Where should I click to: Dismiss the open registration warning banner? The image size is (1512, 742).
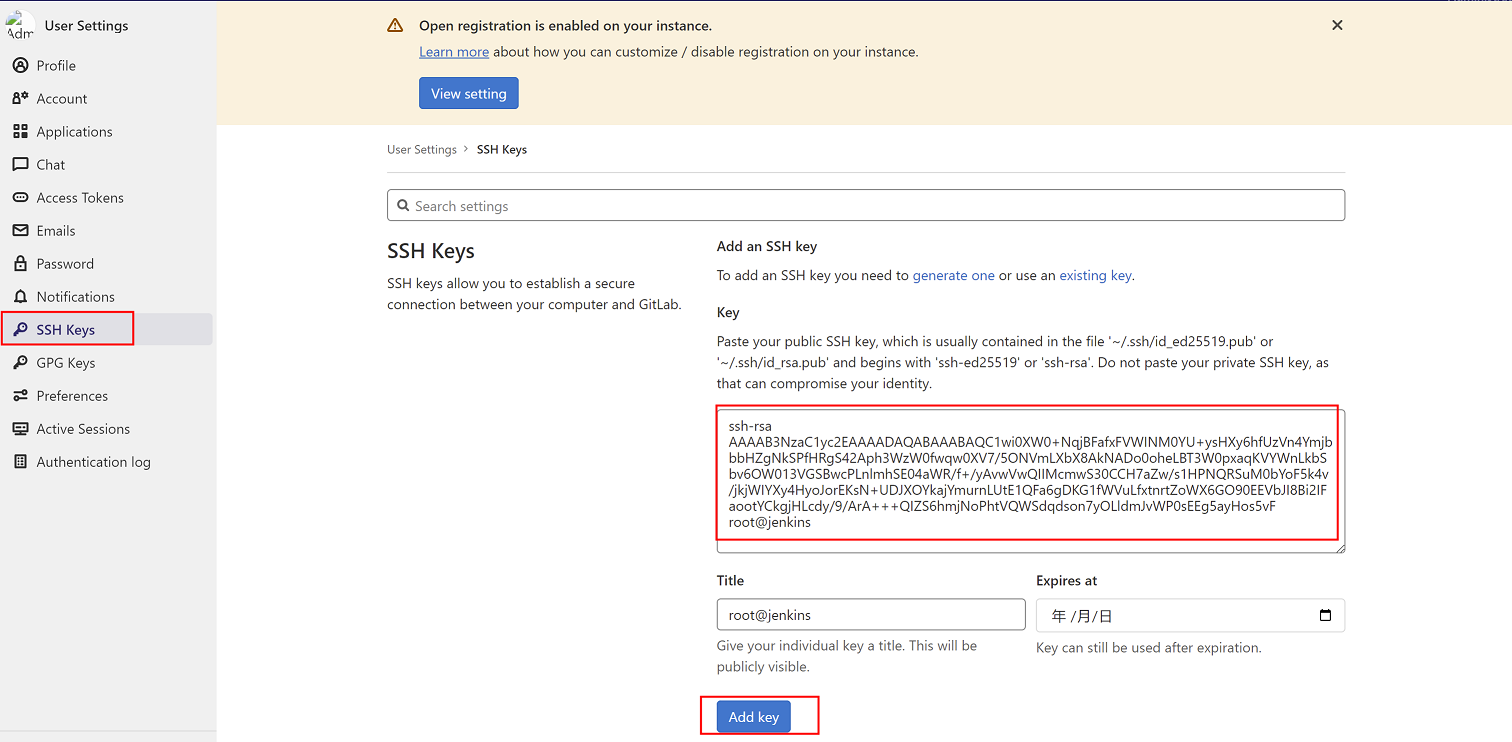point(1337,26)
